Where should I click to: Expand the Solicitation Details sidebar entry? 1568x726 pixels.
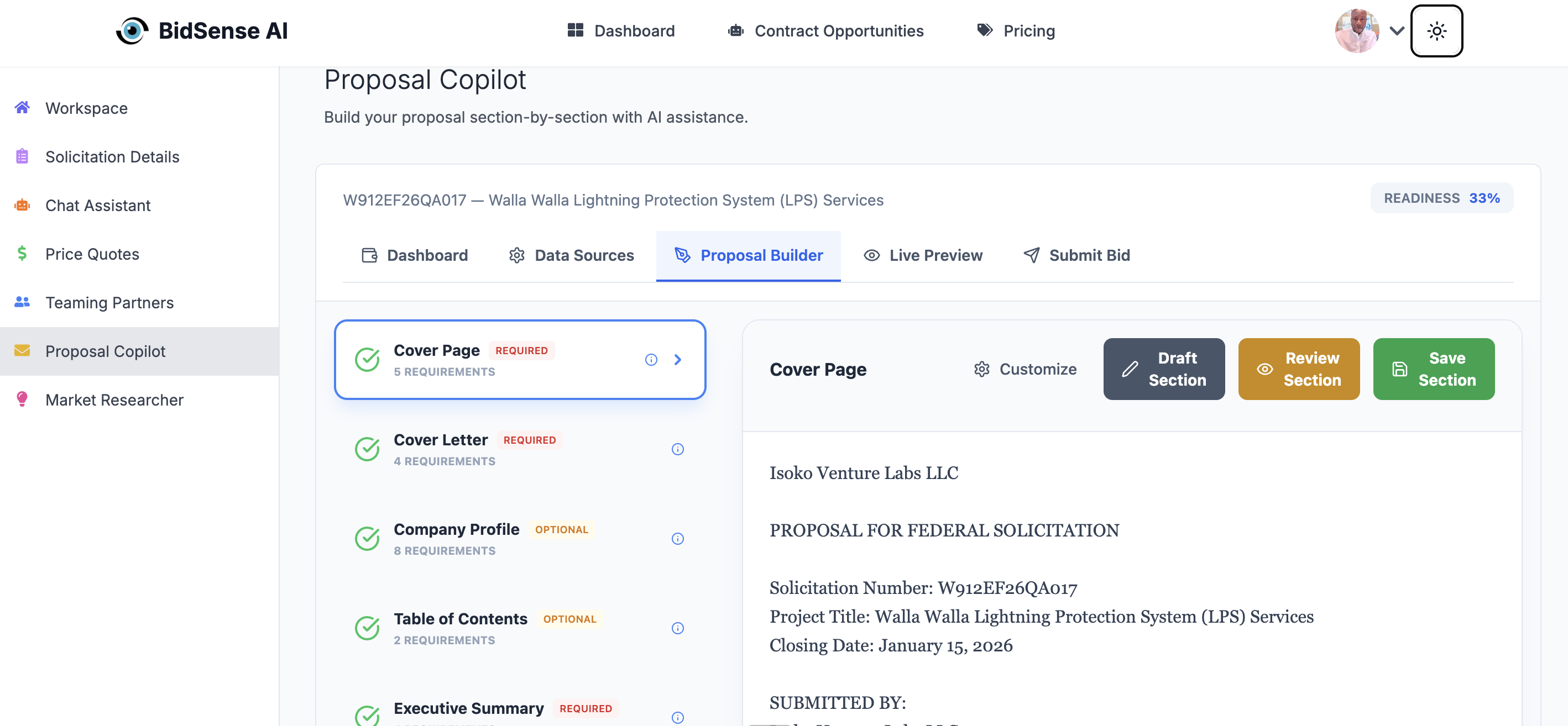coord(112,156)
